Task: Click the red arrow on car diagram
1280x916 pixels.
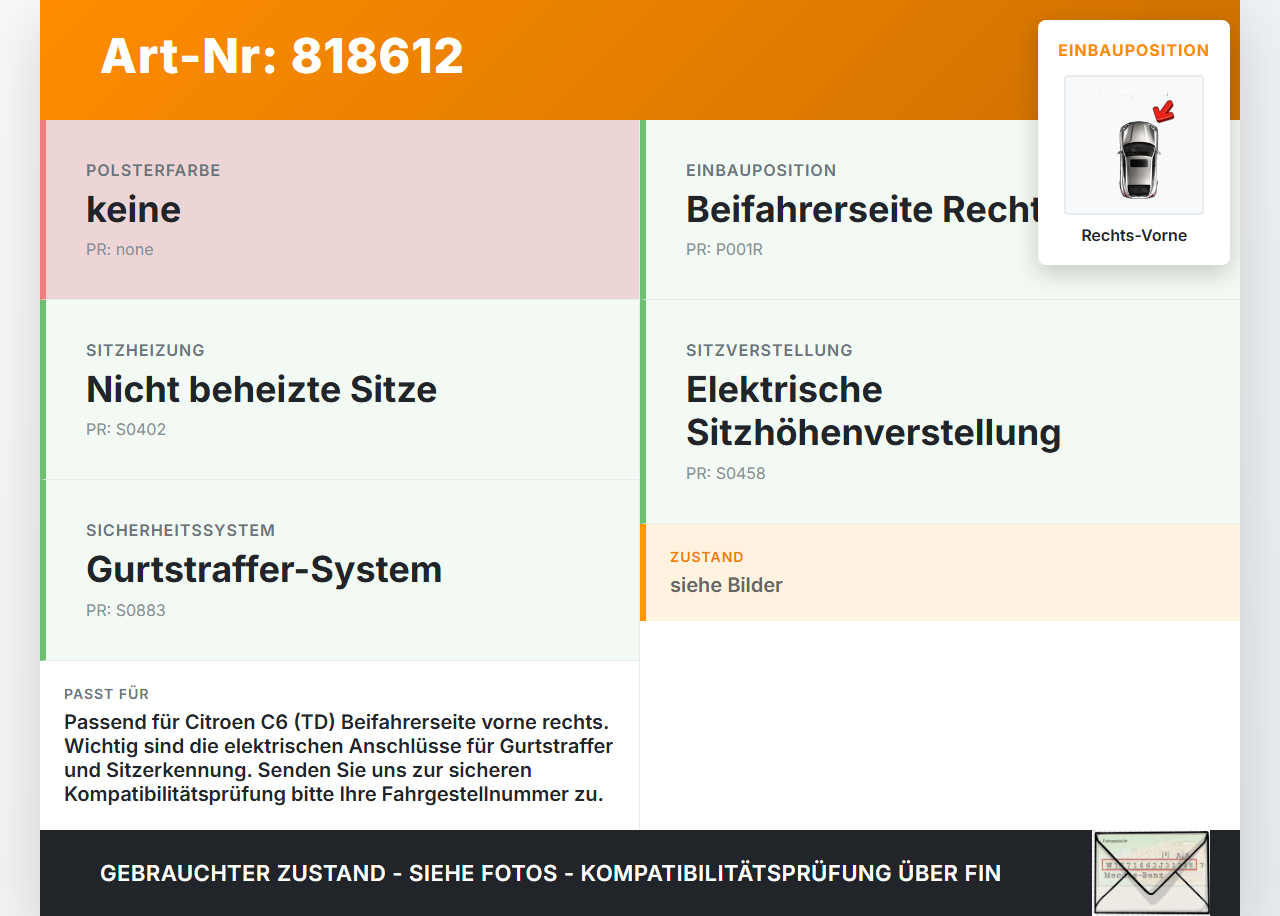Action: click(1163, 111)
